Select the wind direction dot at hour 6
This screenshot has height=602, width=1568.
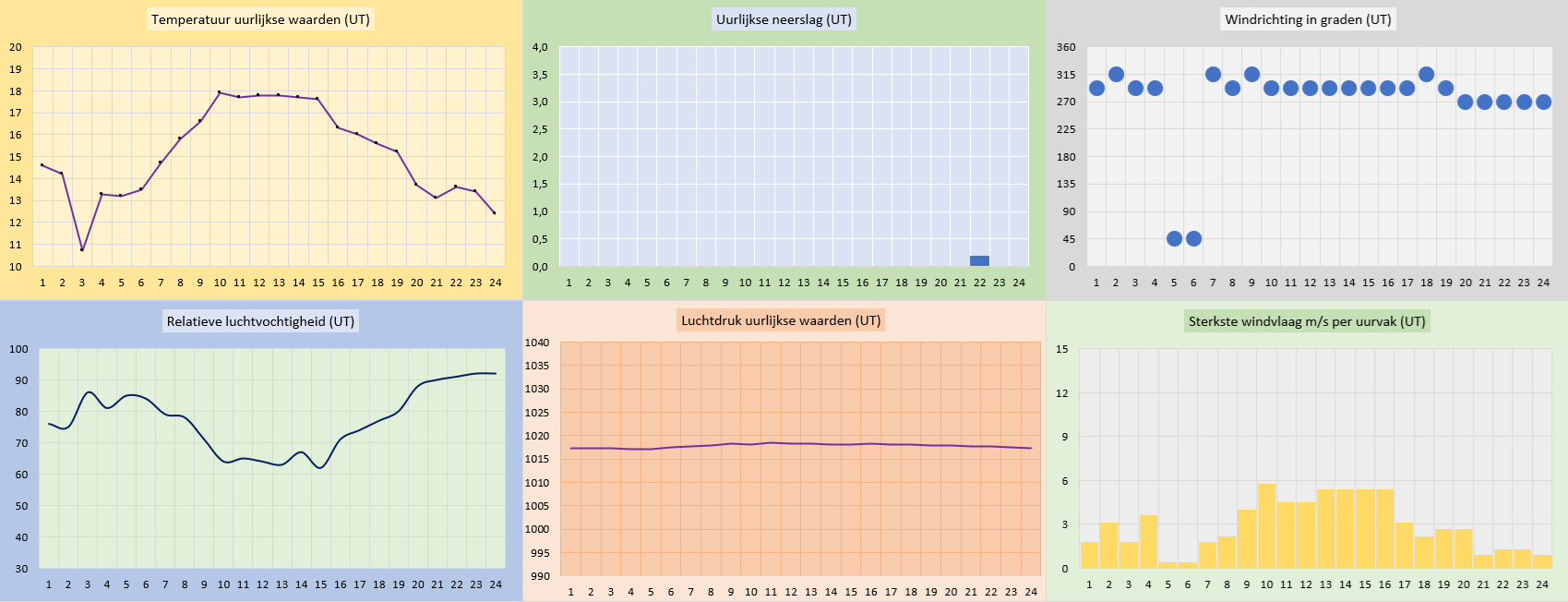pyautogui.click(x=1193, y=239)
